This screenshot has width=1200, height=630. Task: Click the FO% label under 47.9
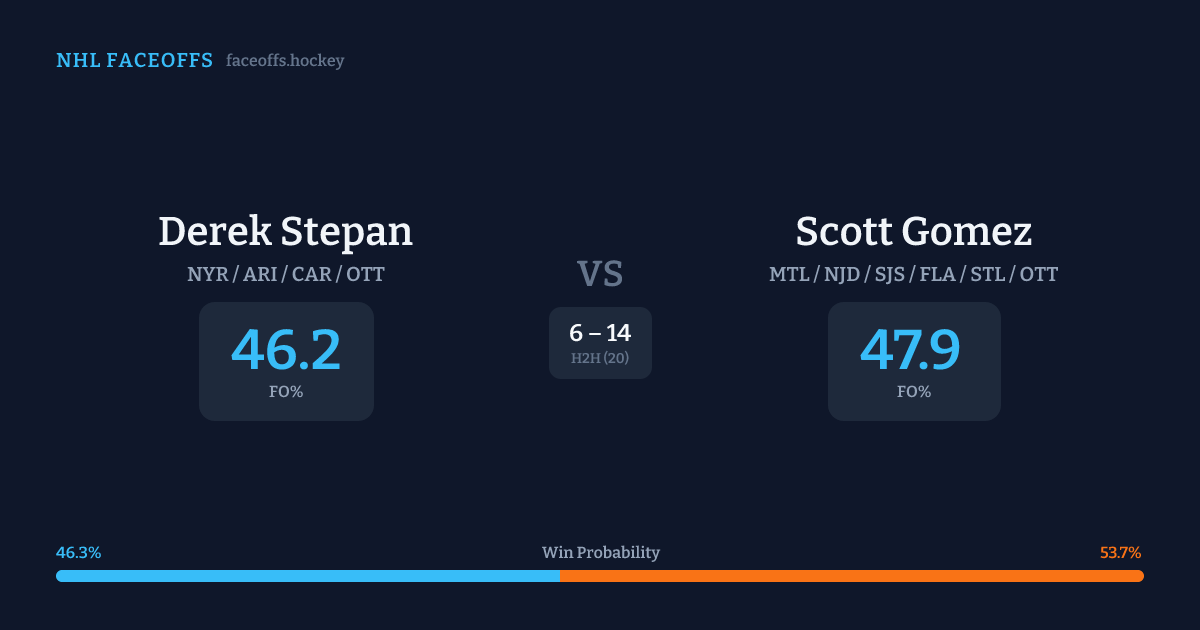[913, 392]
